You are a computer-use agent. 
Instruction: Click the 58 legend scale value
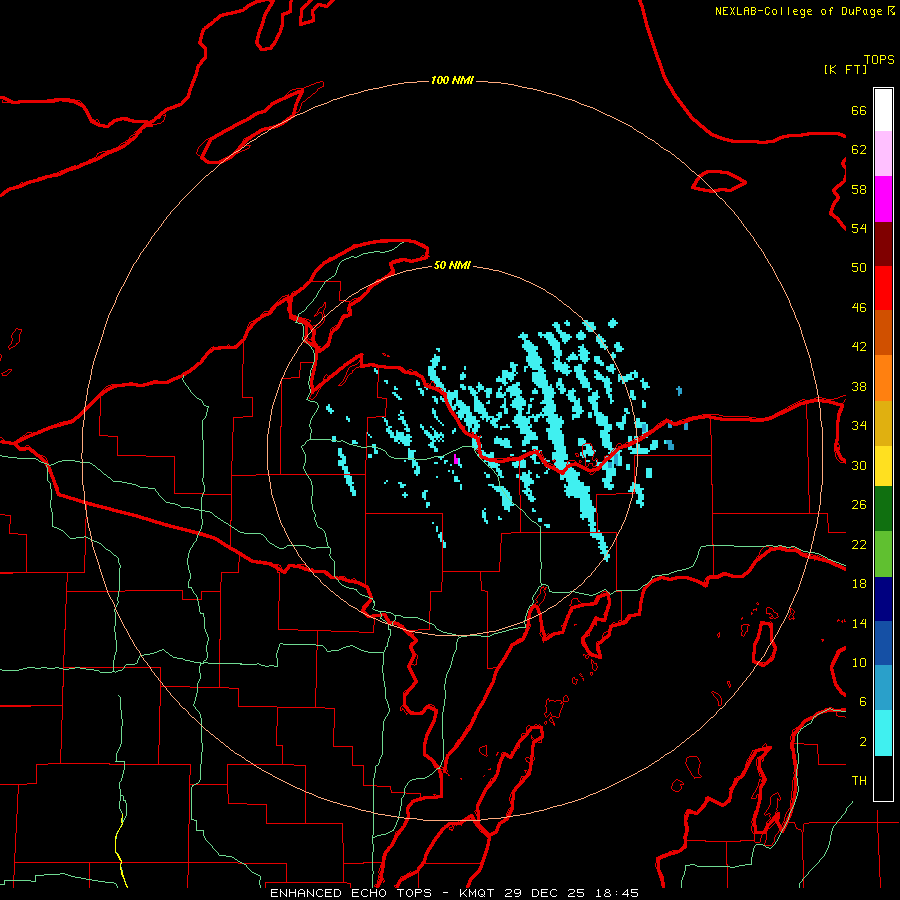(x=859, y=189)
